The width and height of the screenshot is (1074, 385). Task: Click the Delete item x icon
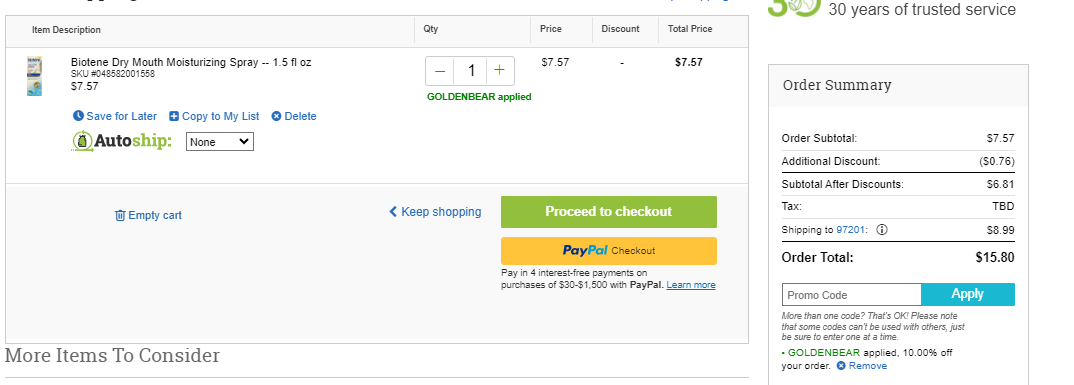tap(276, 116)
